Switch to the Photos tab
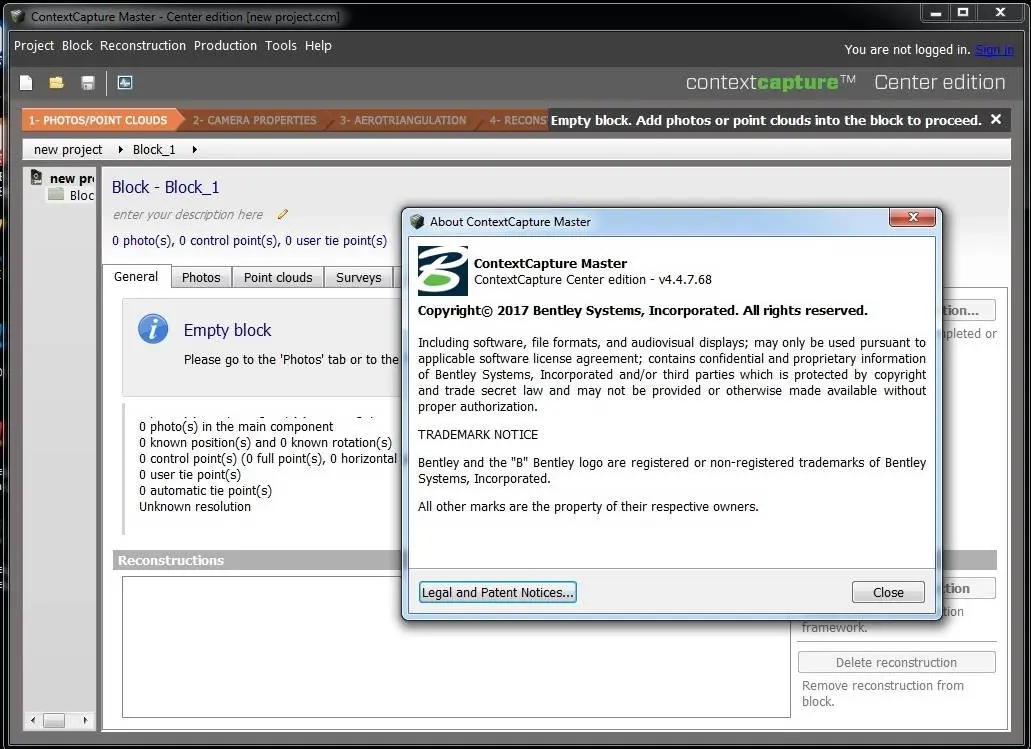 click(201, 278)
